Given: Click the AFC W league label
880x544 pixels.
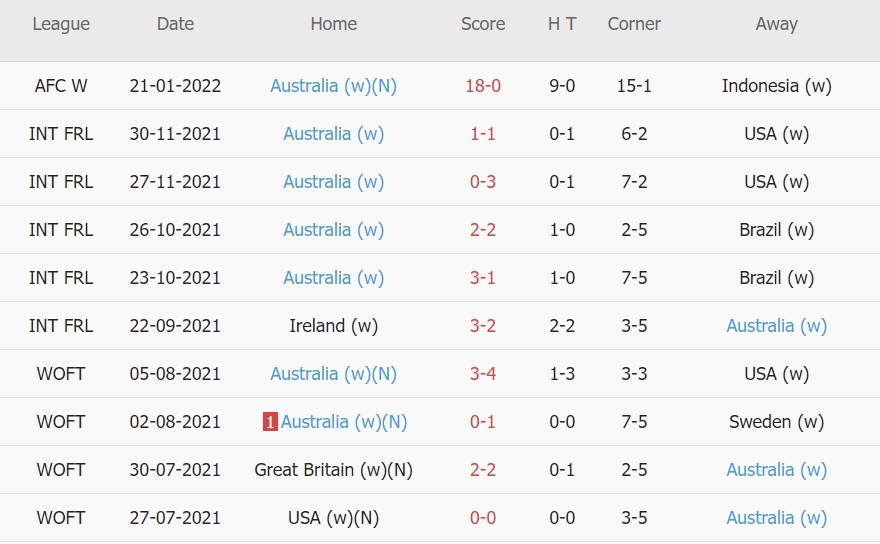Looking at the screenshot, I should tap(61, 86).
